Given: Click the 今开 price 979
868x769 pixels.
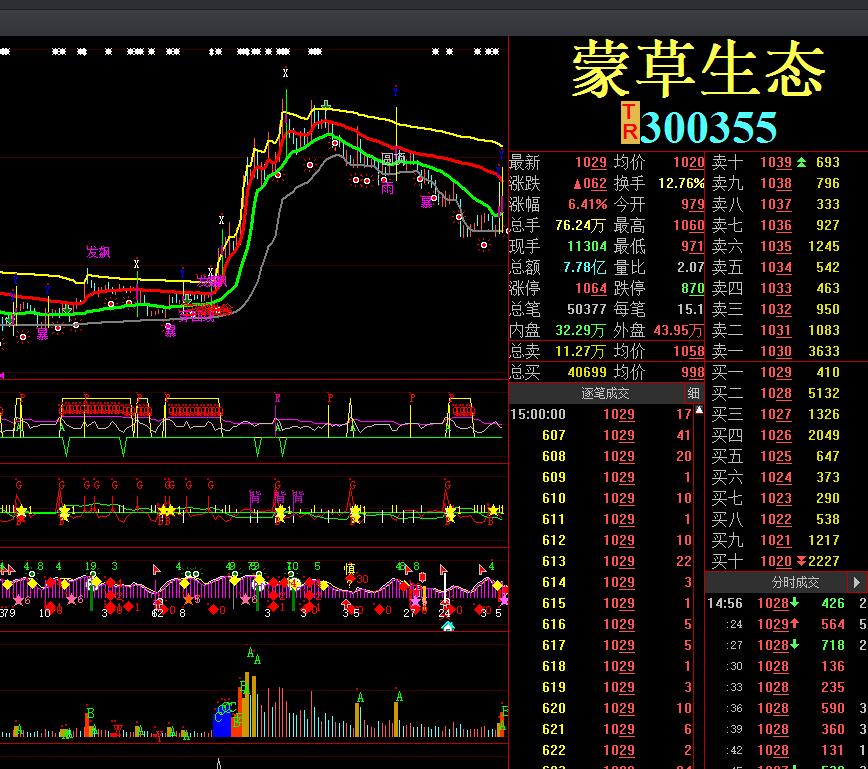Looking at the screenshot, I should [x=693, y=204].
